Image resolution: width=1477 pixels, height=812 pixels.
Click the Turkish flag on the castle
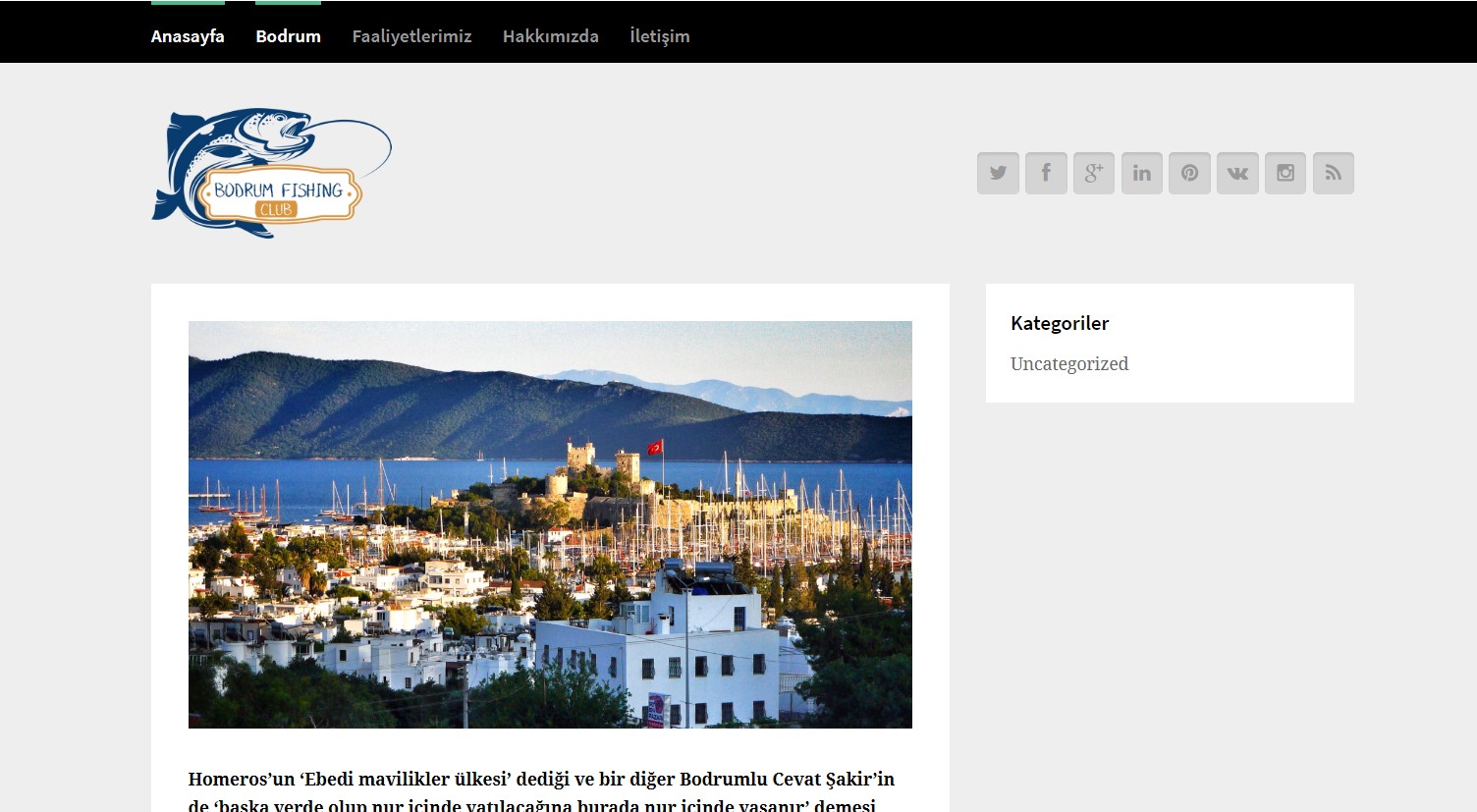[x=654, y=447]
